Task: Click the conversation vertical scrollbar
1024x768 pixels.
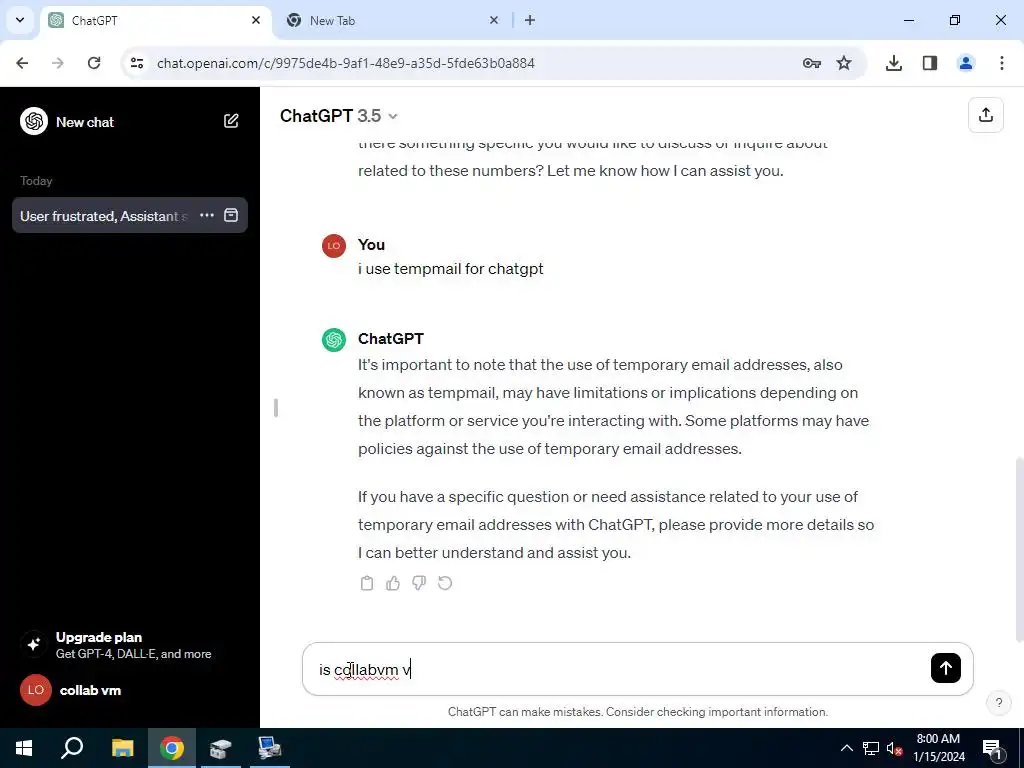Action: click(x=1019, y=550)
